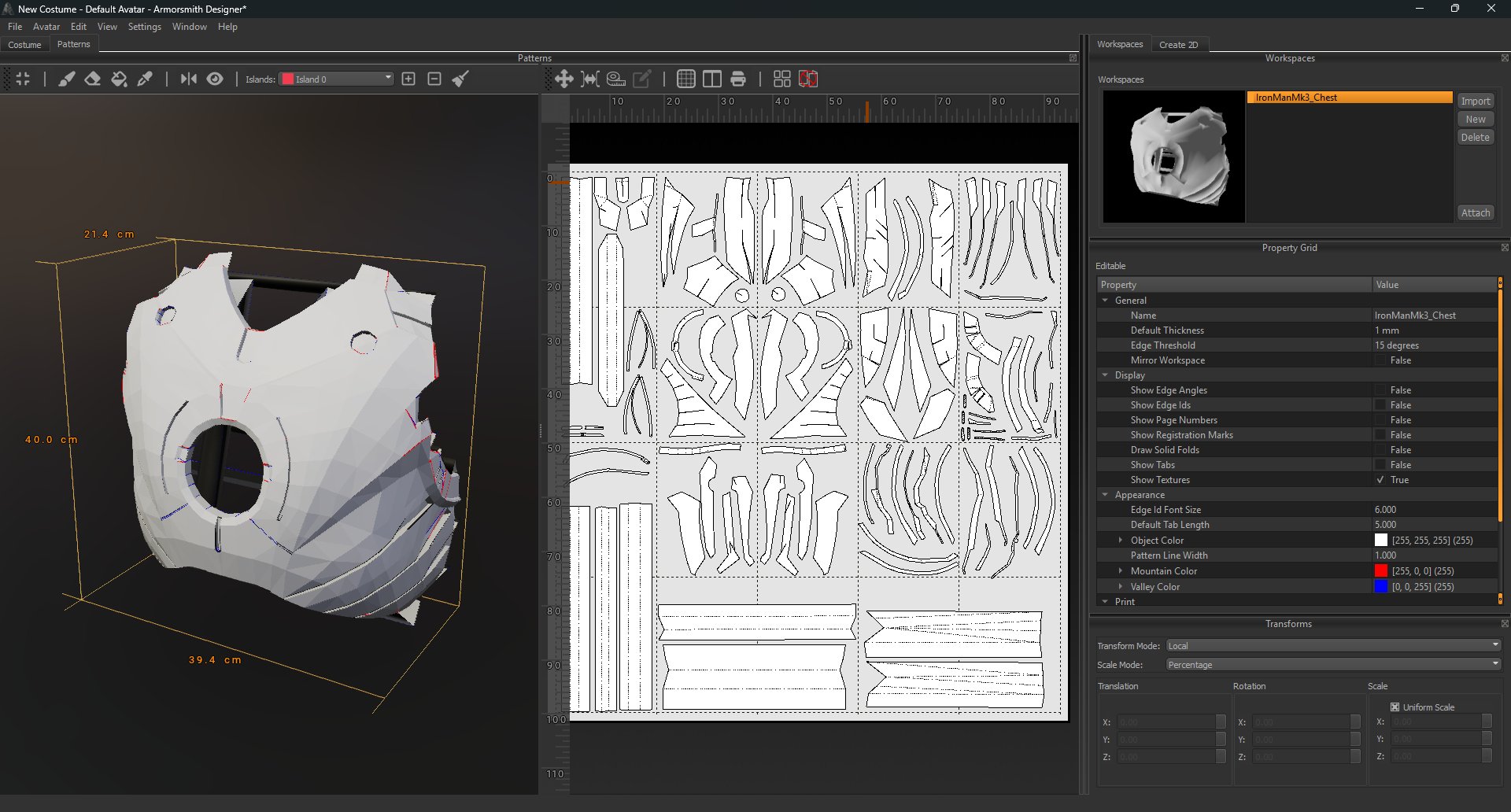
Task: Click the cleaning brush icon after island buttons
Action: 461,79
